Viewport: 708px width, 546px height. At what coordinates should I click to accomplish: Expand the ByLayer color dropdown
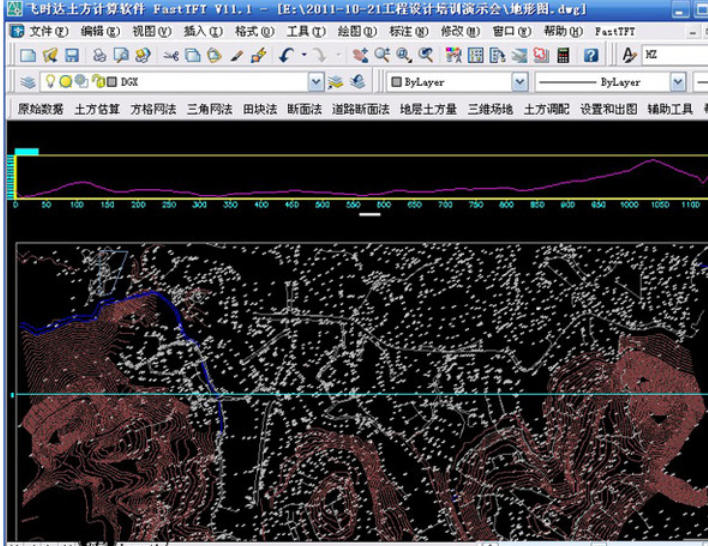pyautogui.click(x=519, y=82)
